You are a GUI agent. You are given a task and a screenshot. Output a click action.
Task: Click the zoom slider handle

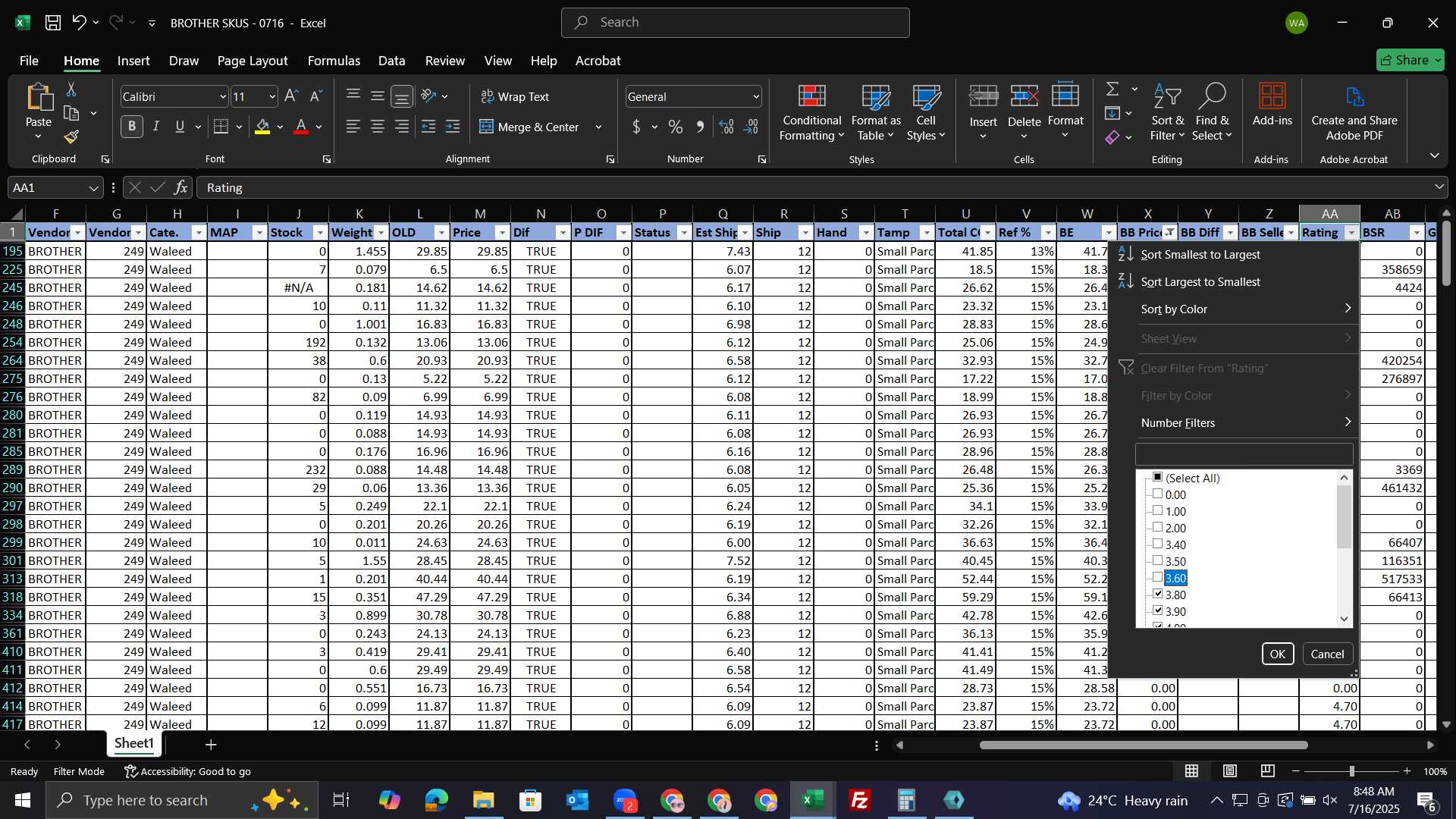[1351, 771]
